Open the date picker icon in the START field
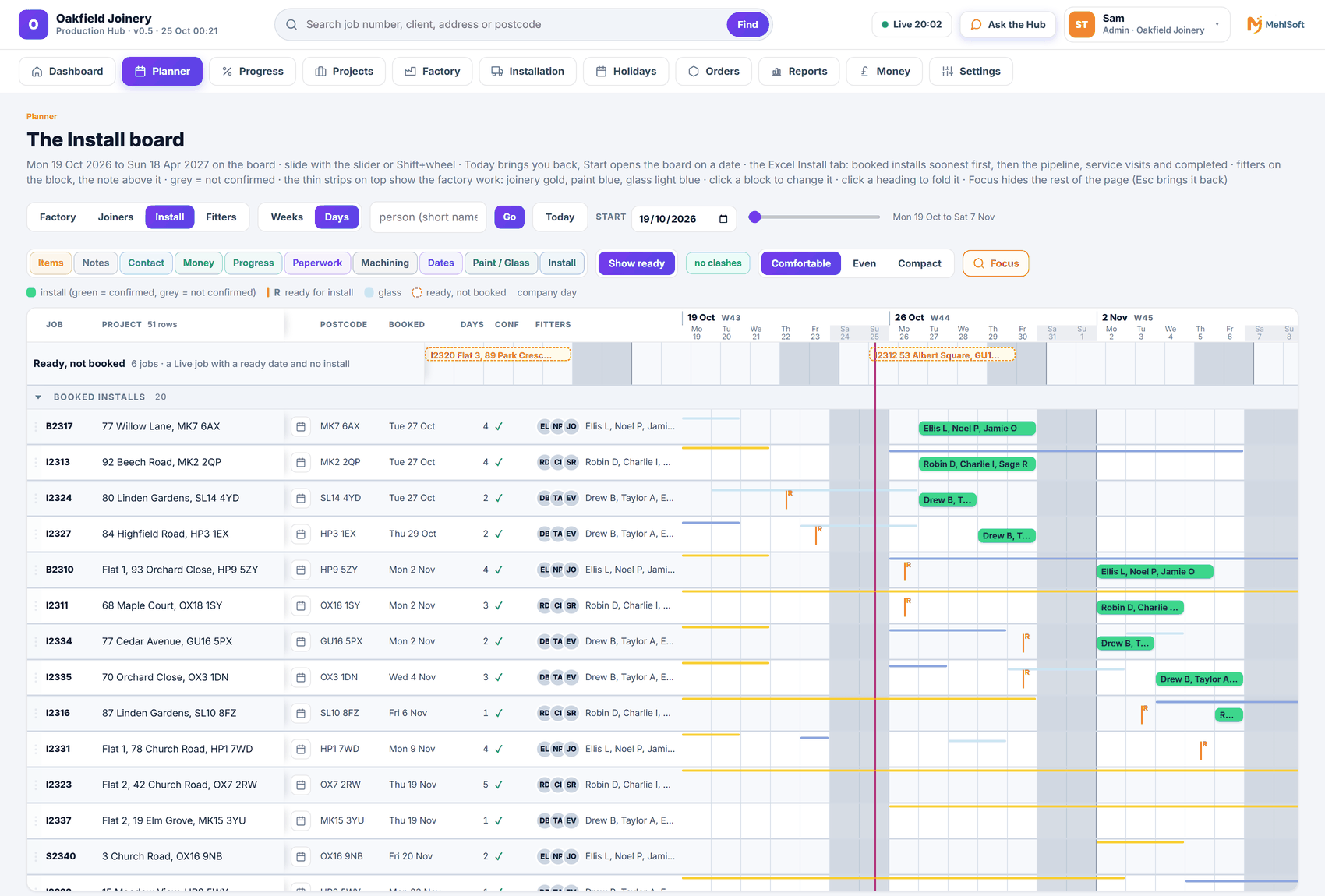1325x896 pixels. coord(723,219)
